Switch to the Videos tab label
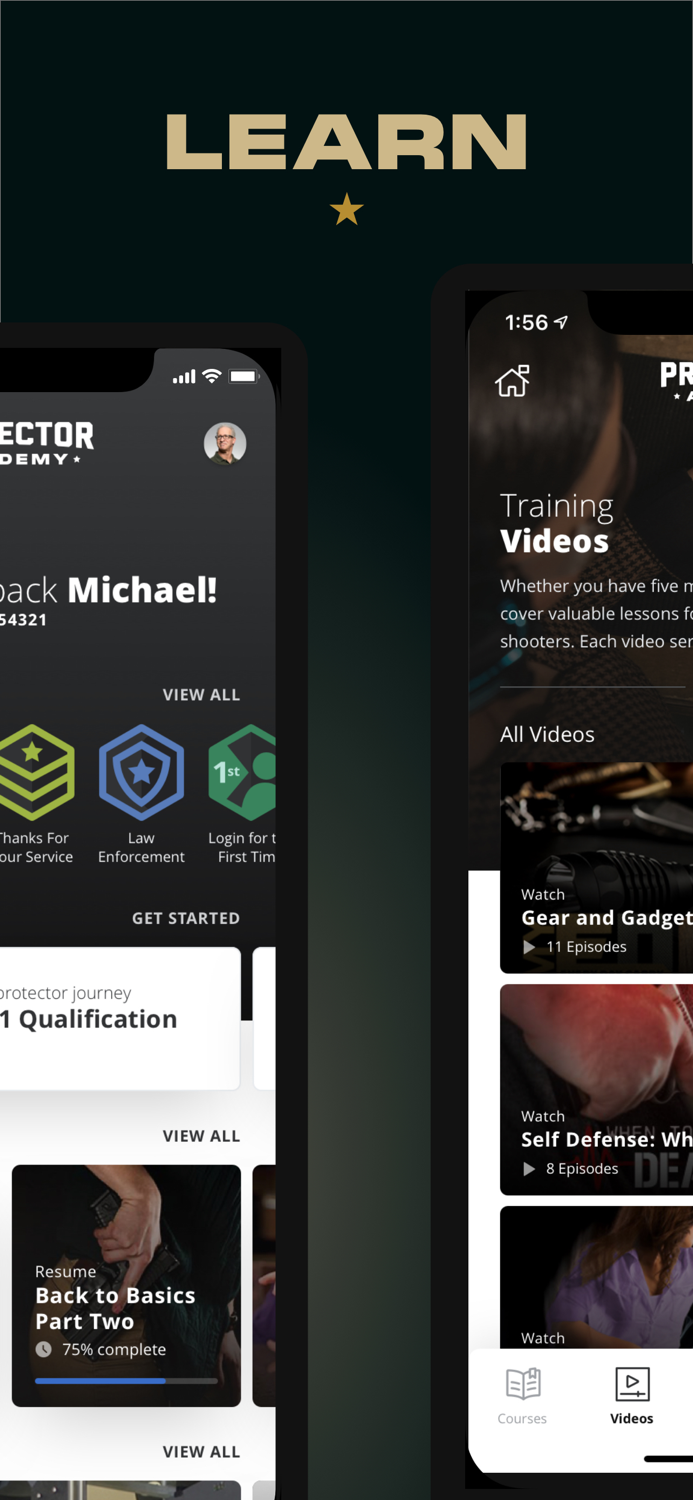 (632, 1419)
